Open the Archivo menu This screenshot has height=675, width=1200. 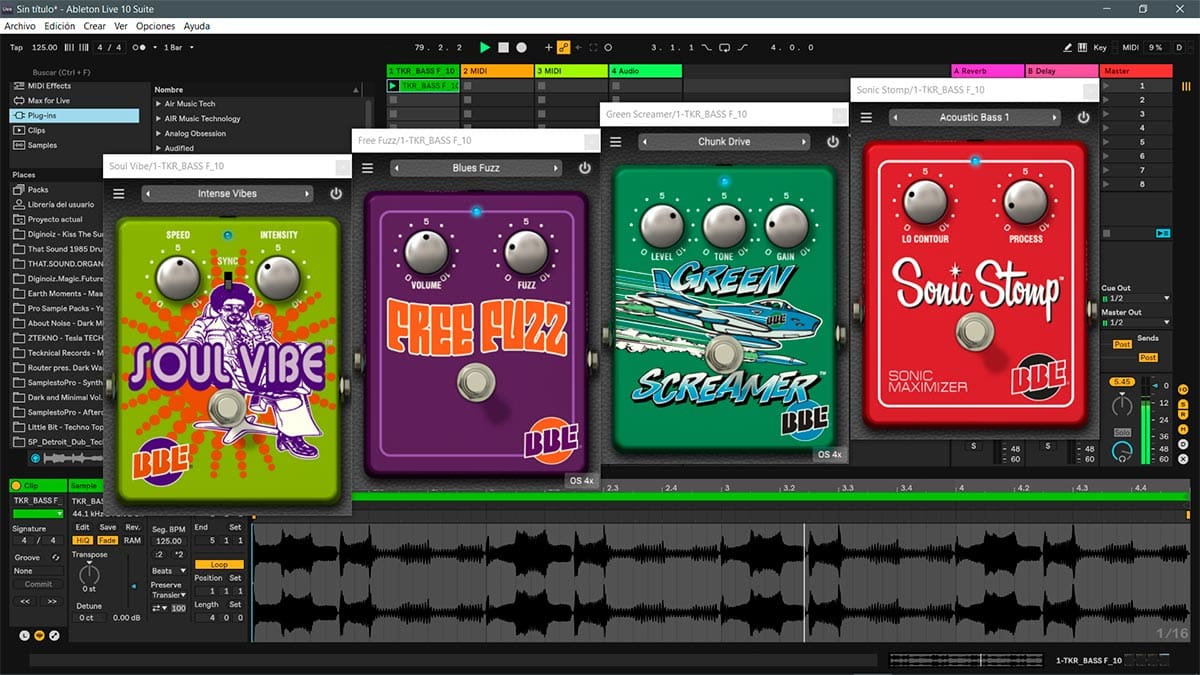pyautogui.click(x=20, y=26)
